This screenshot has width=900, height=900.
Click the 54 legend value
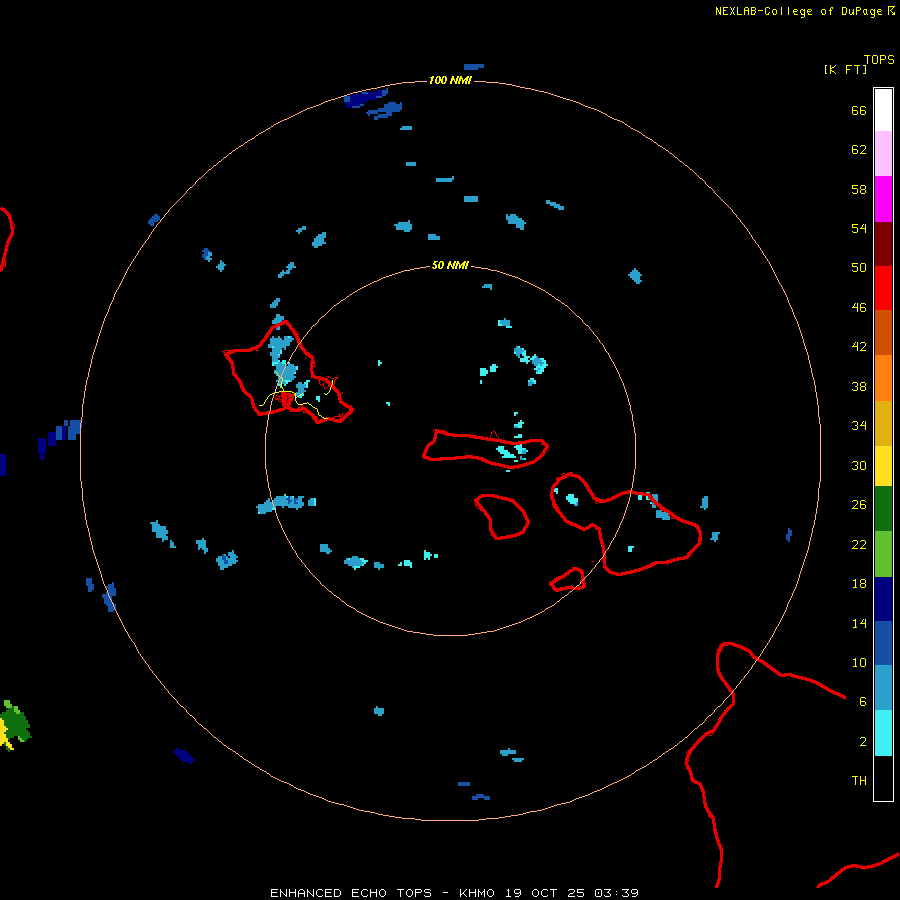tap(859, 228)
